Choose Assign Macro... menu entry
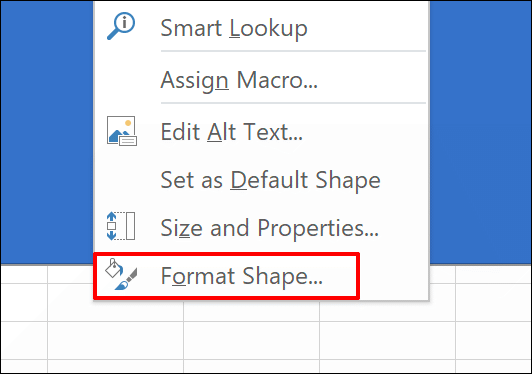Viewport: 532px width, 374px height. point(239,80)
